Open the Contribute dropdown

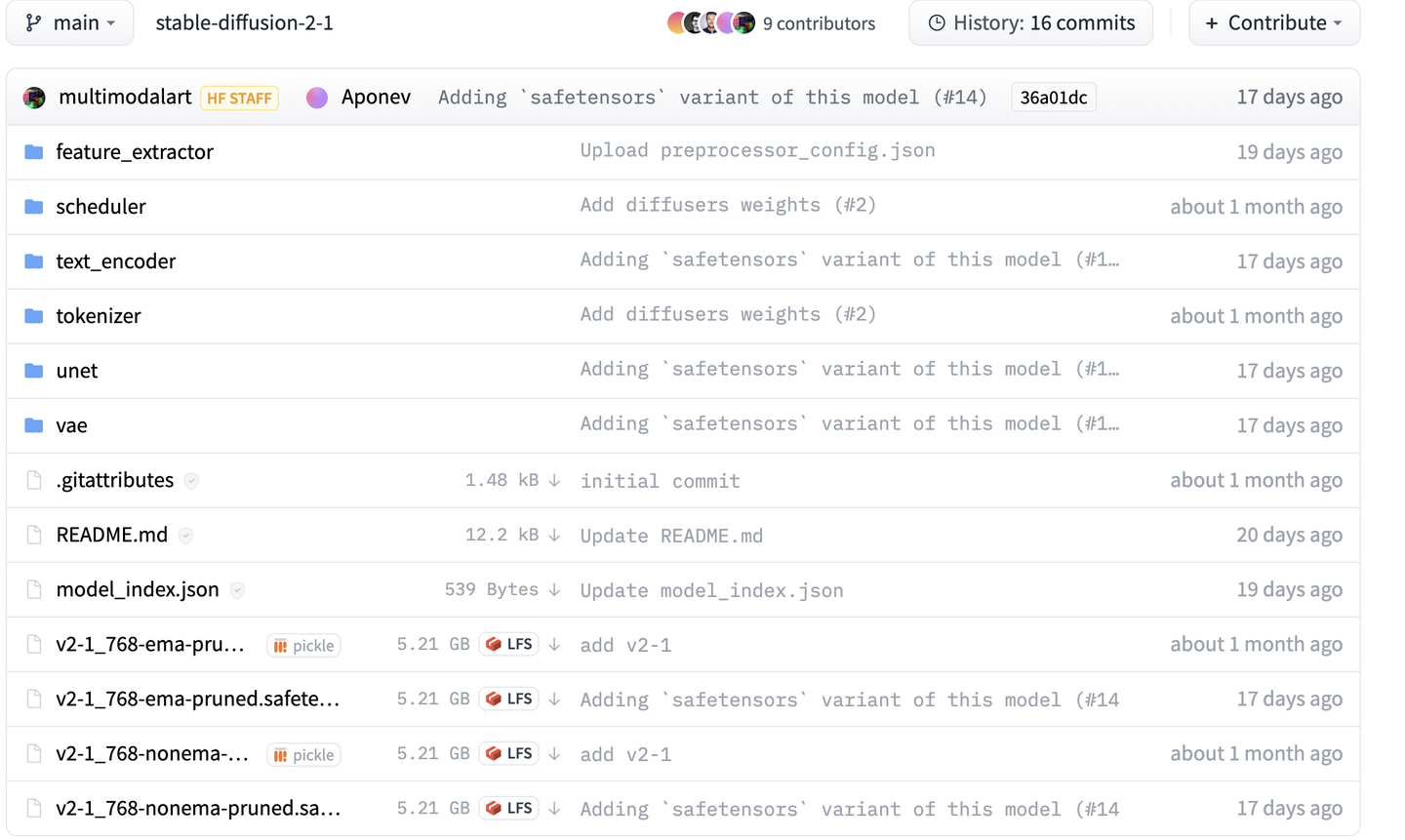(1274, 22)
